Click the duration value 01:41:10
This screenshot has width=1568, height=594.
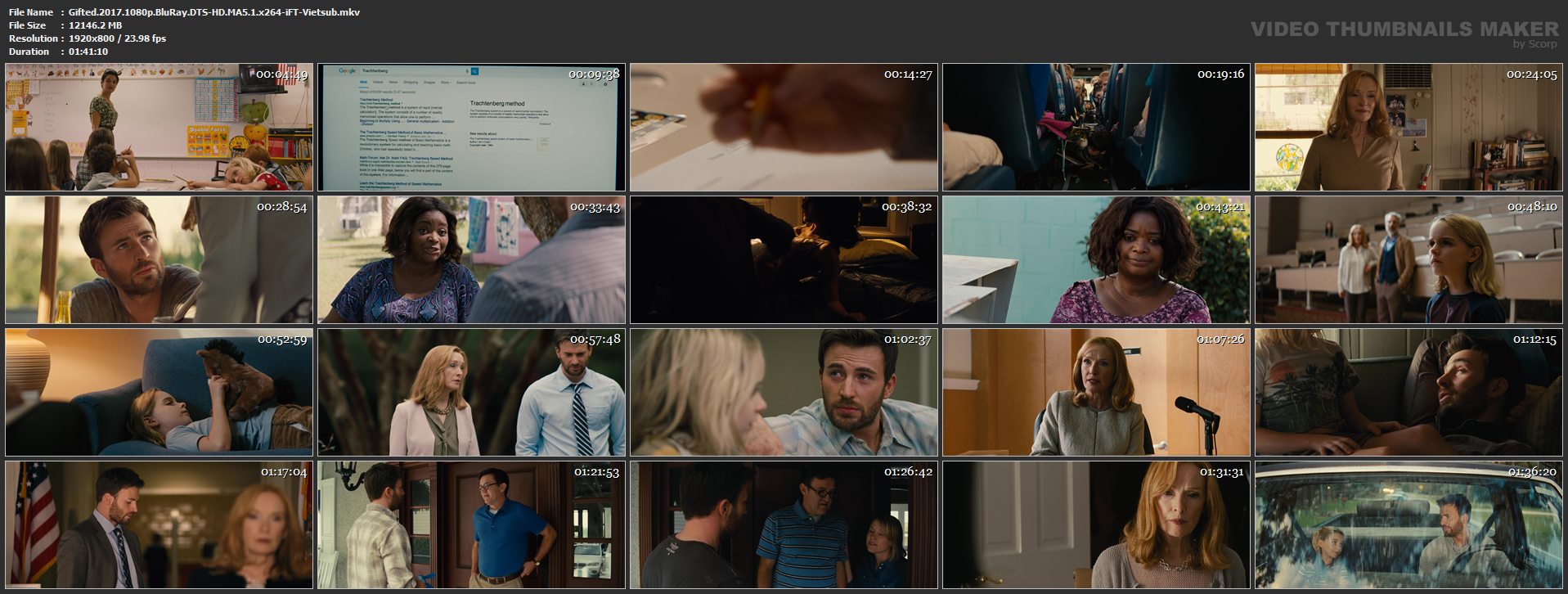[x=88, y=52]
